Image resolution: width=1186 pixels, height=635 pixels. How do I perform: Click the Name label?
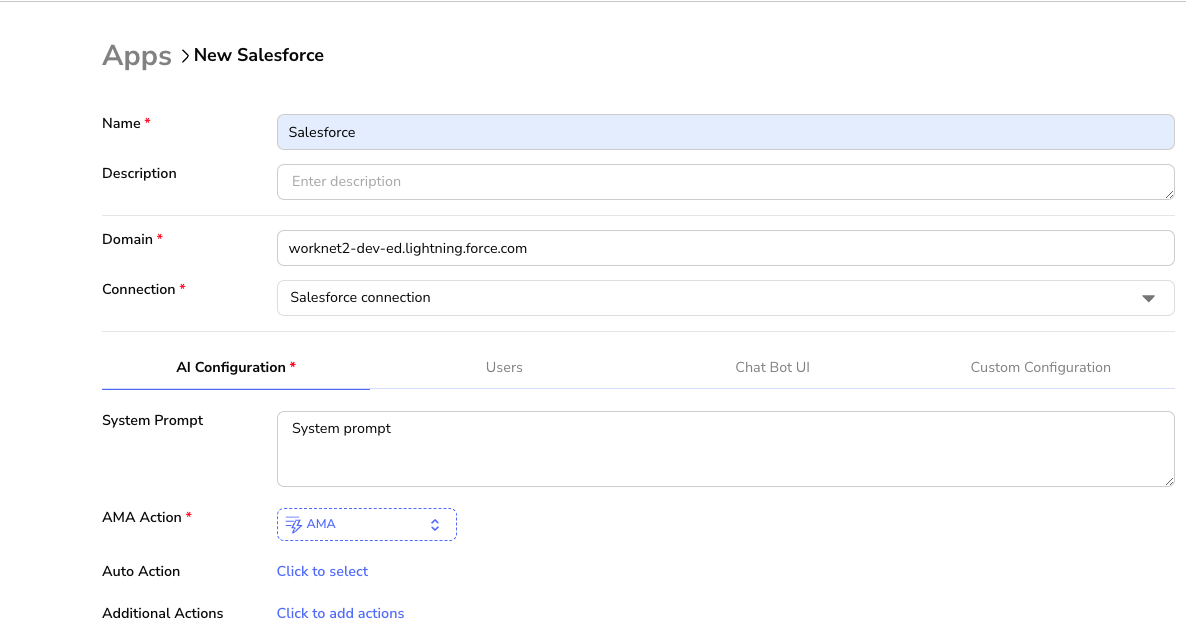121,123
